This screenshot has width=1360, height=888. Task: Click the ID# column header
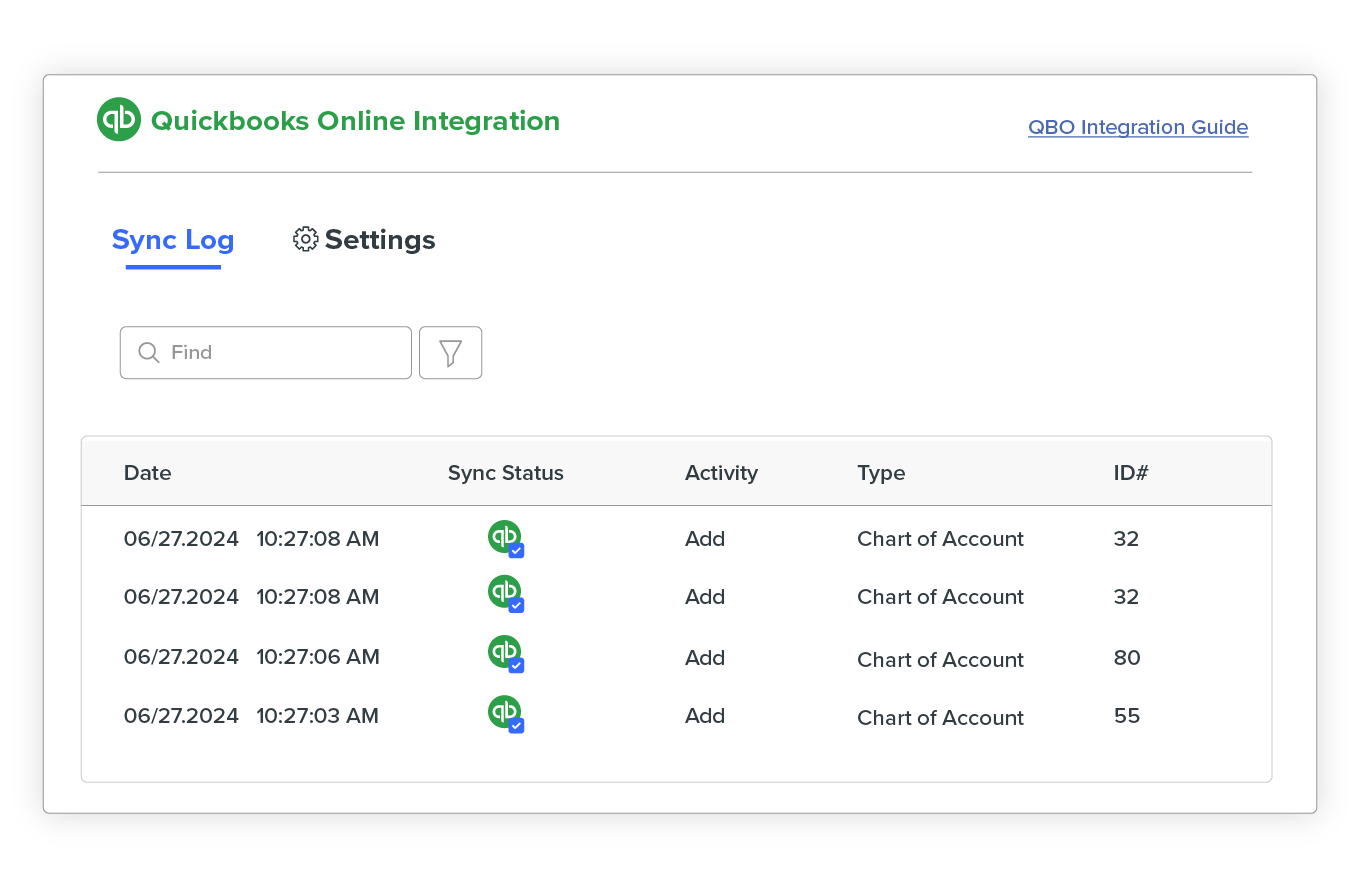tap(1130, 472)
